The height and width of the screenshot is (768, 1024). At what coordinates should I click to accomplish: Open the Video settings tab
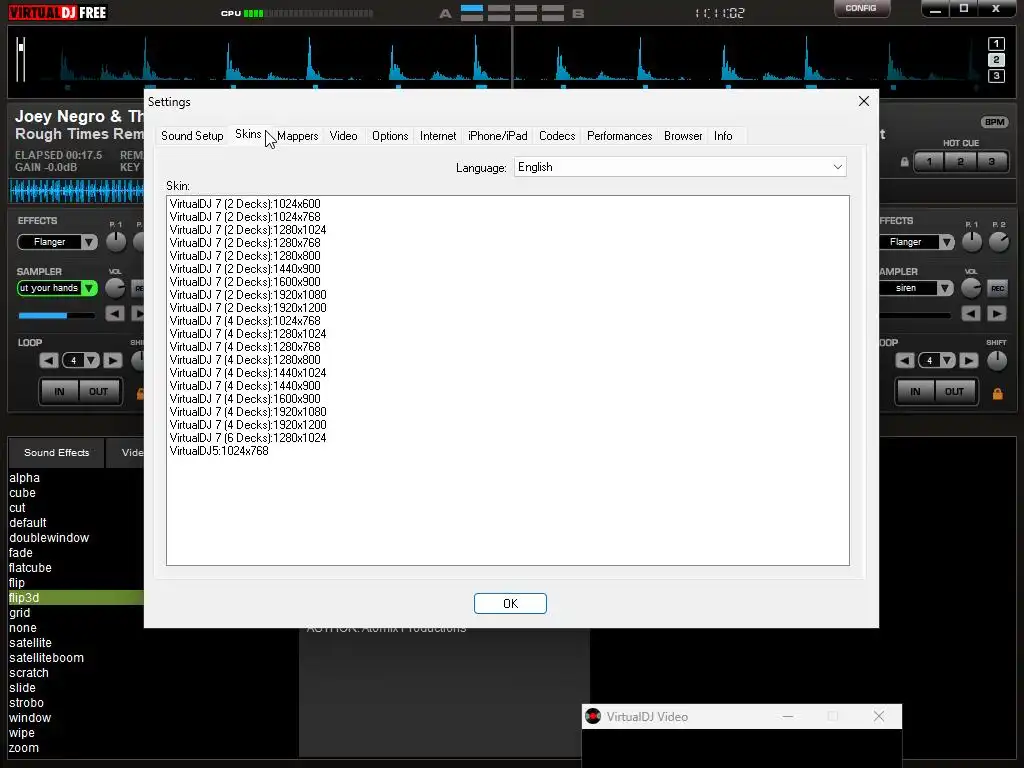point(344,136)
